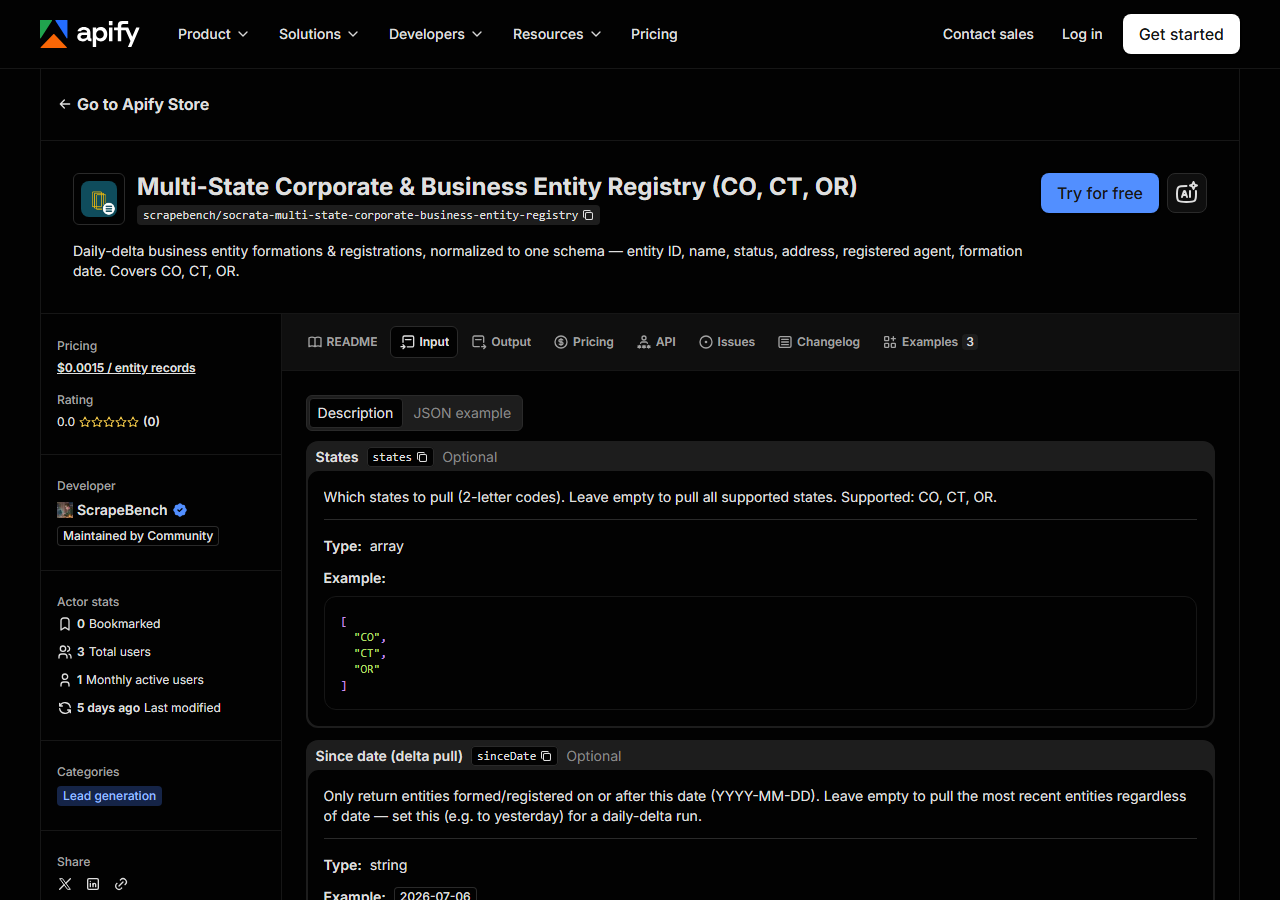1280x900 pixels.
Task: Copy the actor slug with copy icon
Action: [x=588, y=215]
